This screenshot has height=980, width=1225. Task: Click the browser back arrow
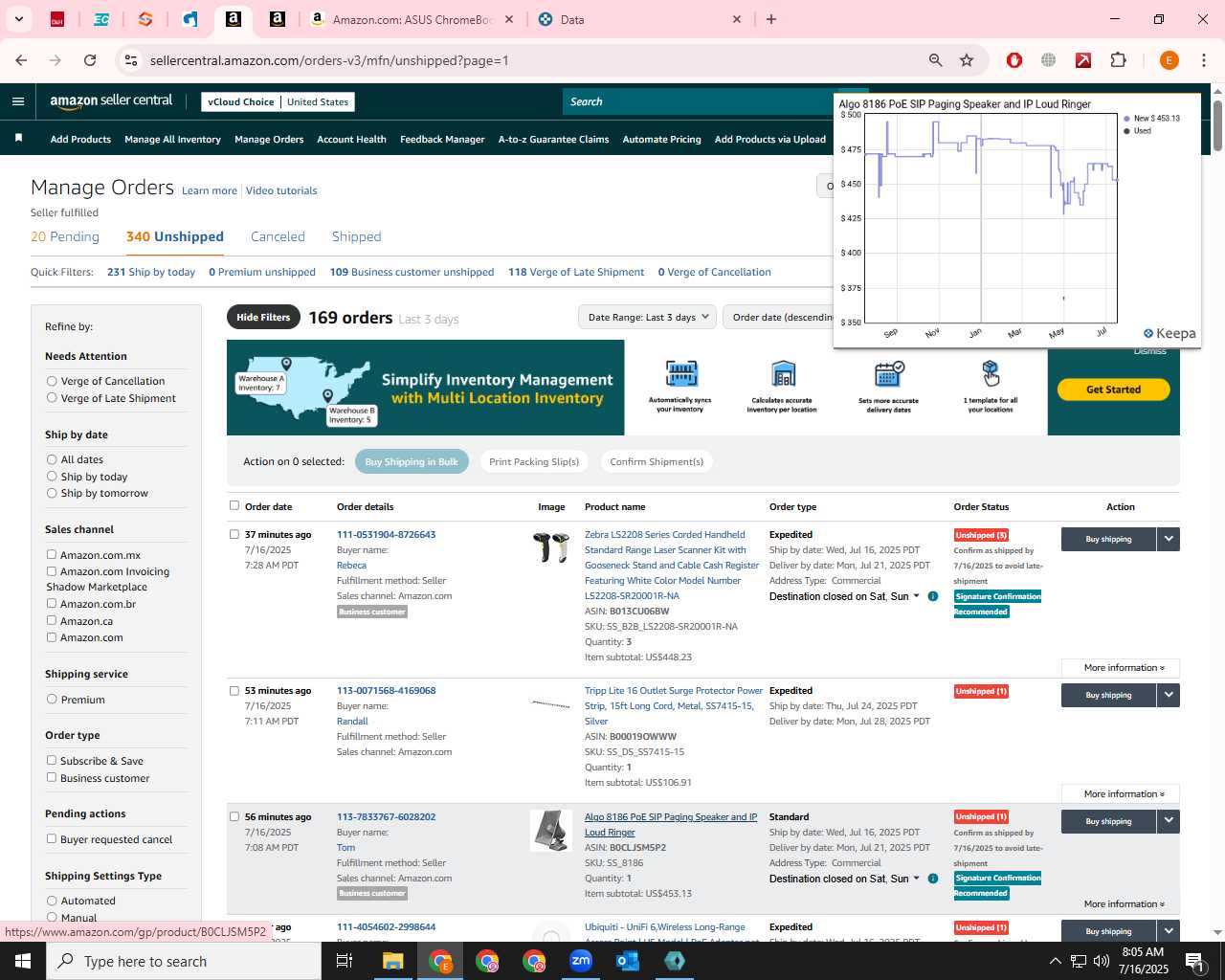(21, 60)
